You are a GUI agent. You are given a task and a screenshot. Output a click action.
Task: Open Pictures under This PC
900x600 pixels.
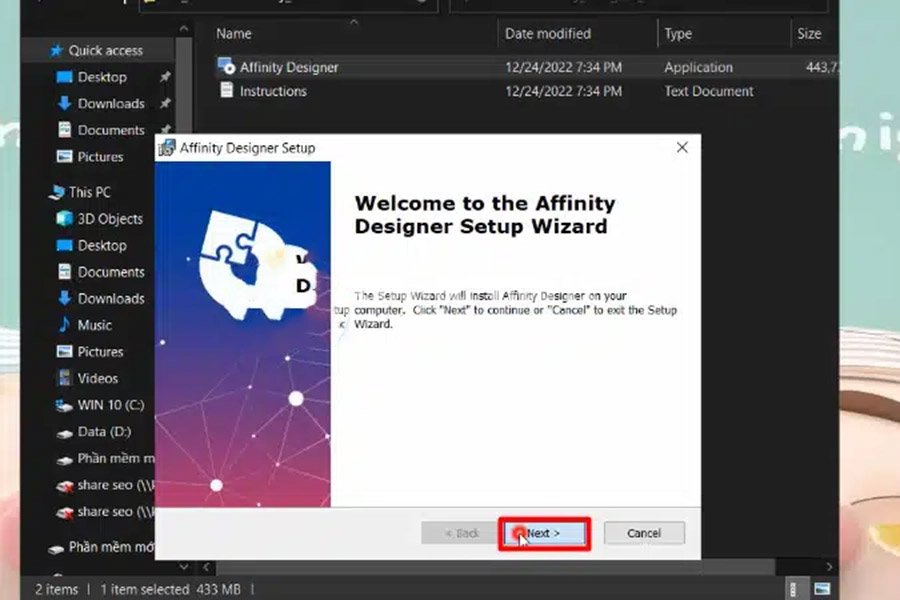coord(100,352)
